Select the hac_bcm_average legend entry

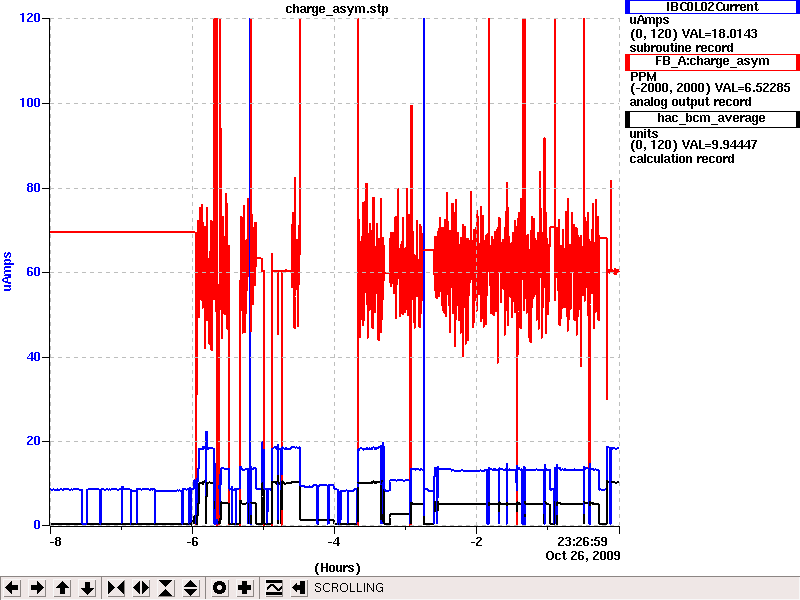point(712,118)
